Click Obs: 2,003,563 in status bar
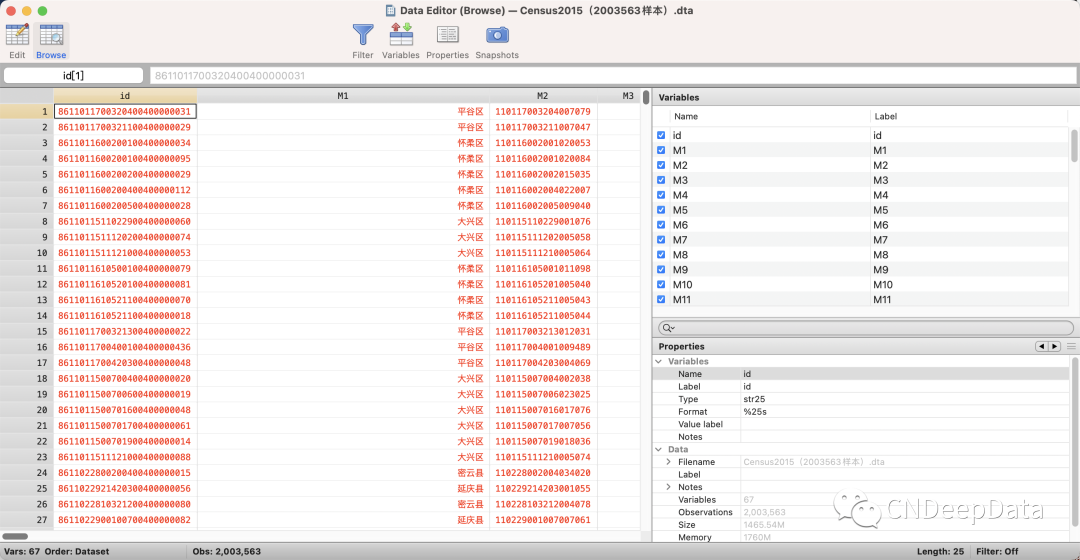Image resolution: width=1080 pixels, height=560 pixels. [x=227, y=551]
